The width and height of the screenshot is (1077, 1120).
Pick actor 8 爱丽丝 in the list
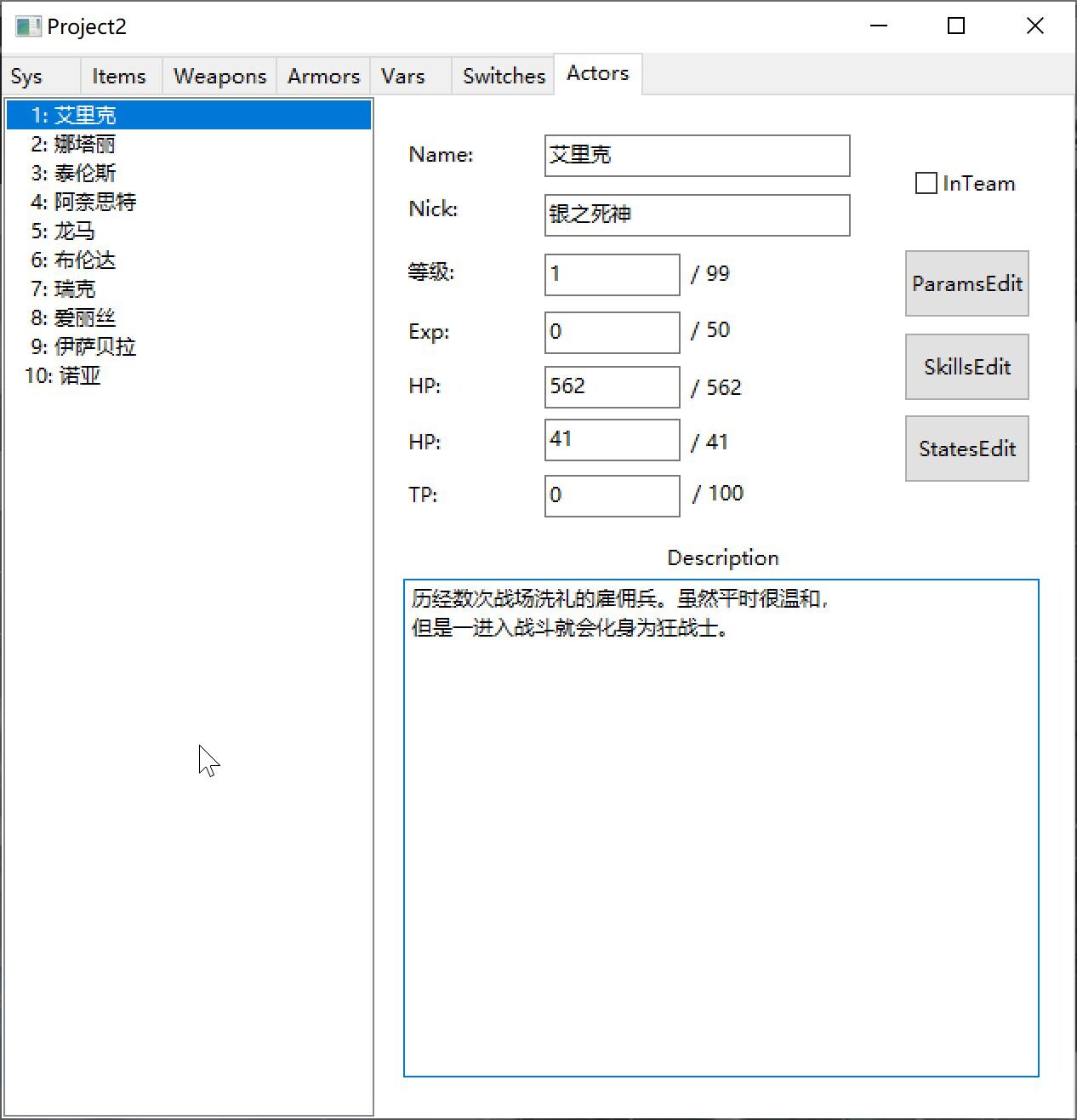73,317
